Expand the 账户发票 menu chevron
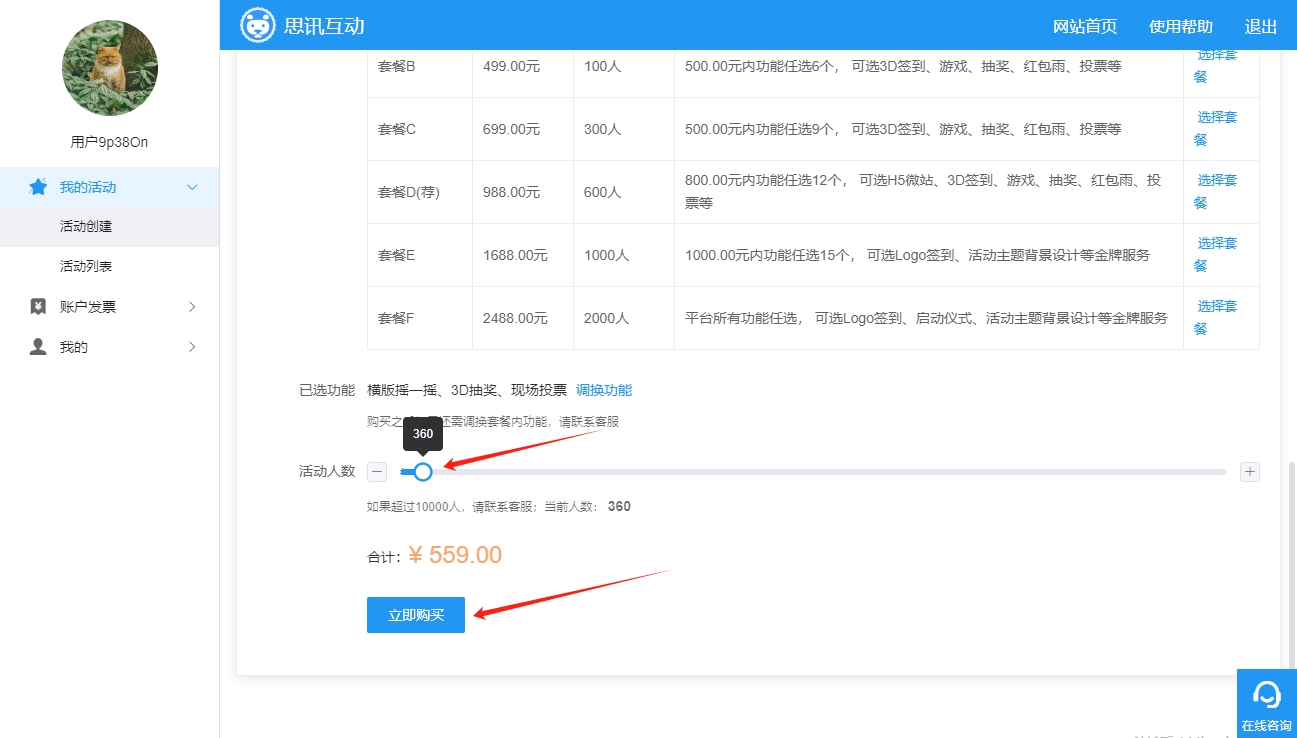 tap(193, 307)
